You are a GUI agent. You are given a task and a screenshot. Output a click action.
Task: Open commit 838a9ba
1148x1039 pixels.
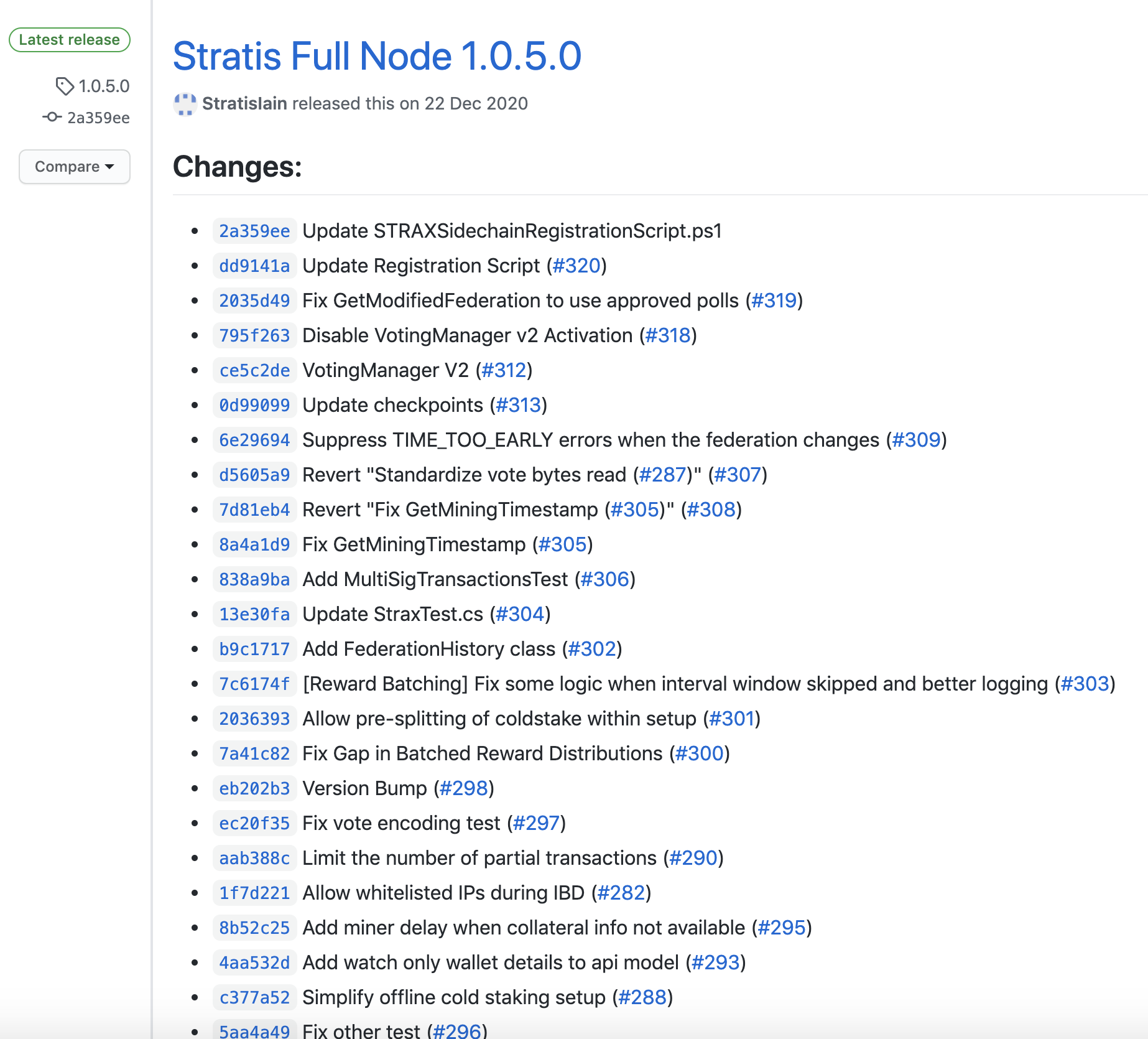[254, 579]
